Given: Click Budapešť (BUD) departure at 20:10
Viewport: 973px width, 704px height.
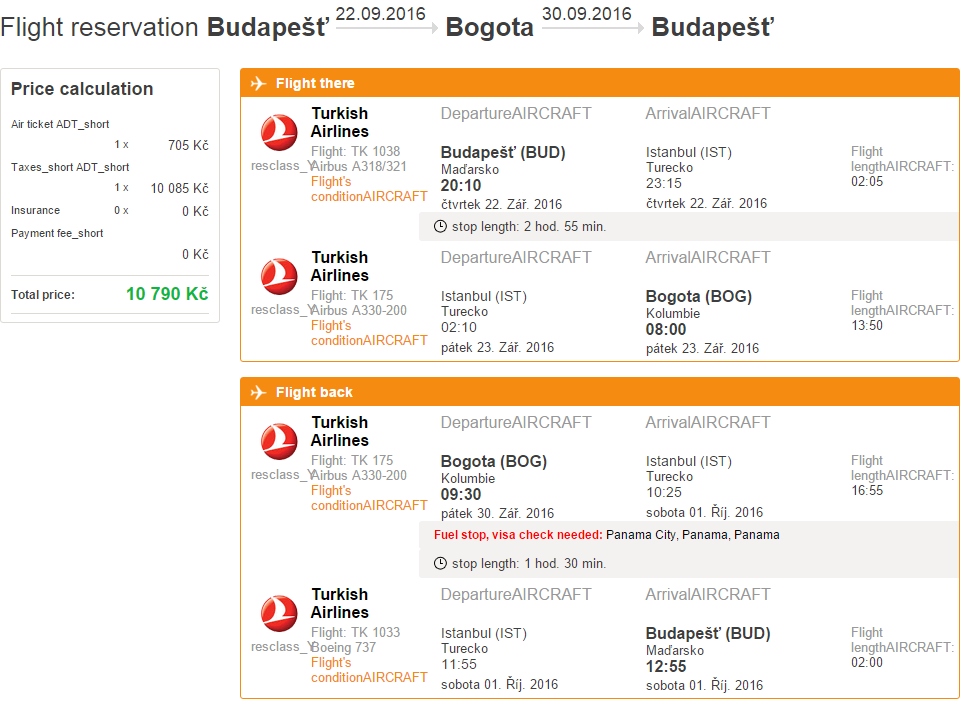Looking at the screenshot, I should 503,153.
